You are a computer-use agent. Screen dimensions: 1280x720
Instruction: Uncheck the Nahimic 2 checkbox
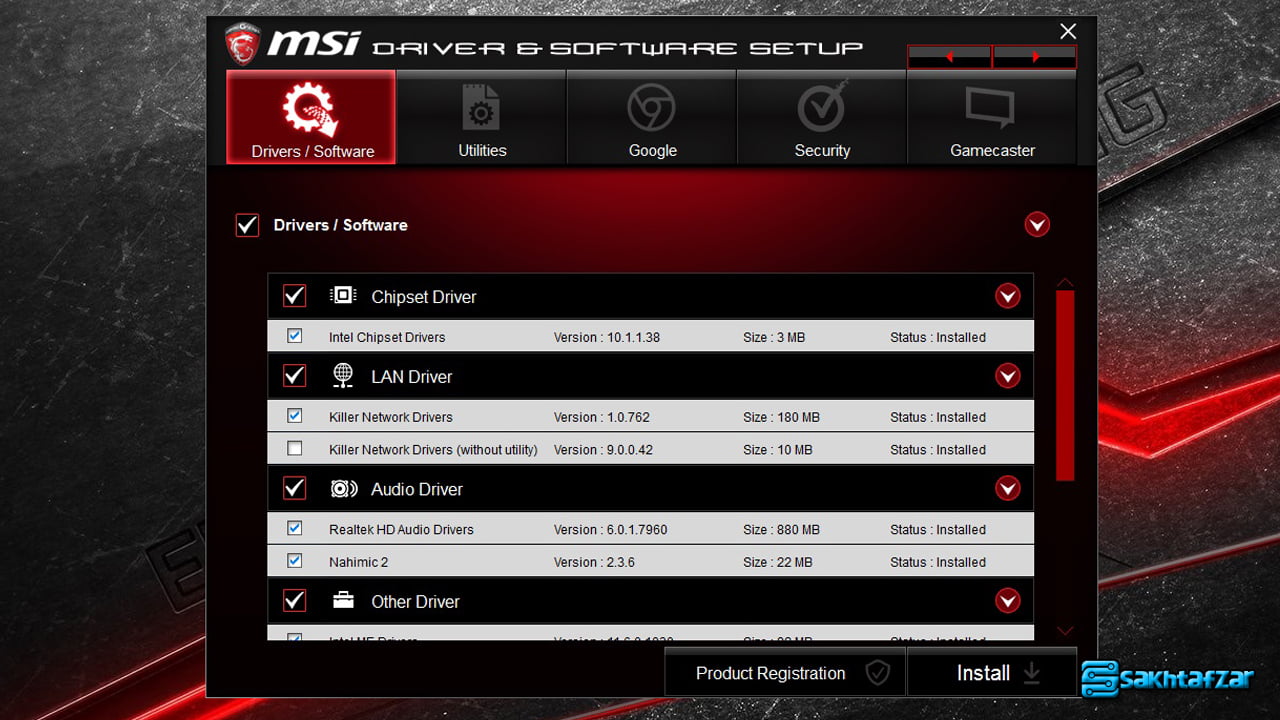click(x=294, y=561)
